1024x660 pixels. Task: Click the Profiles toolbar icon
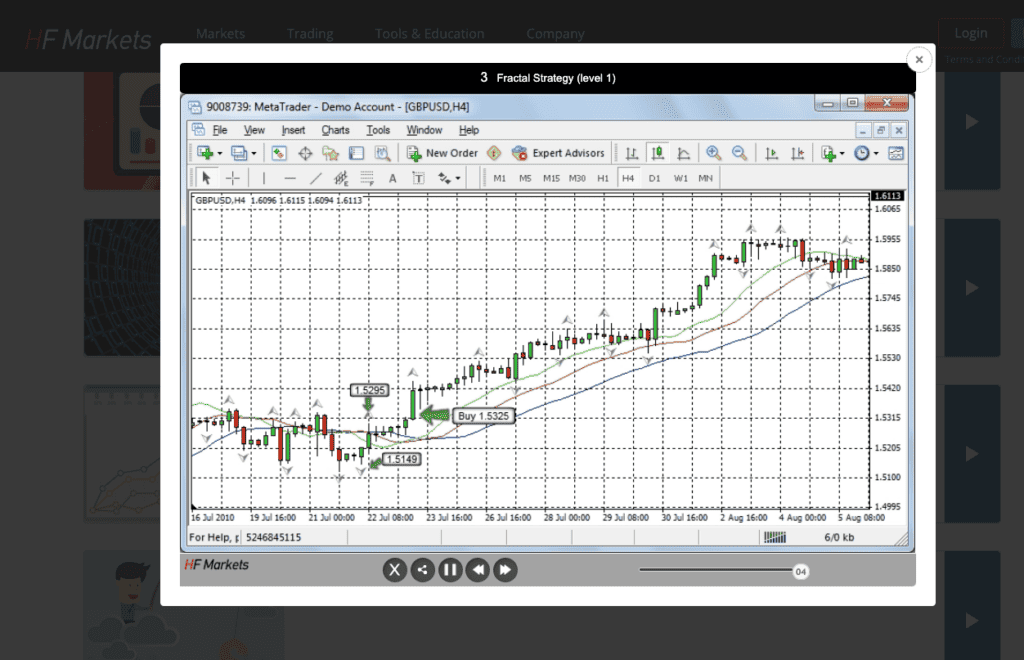239,153
